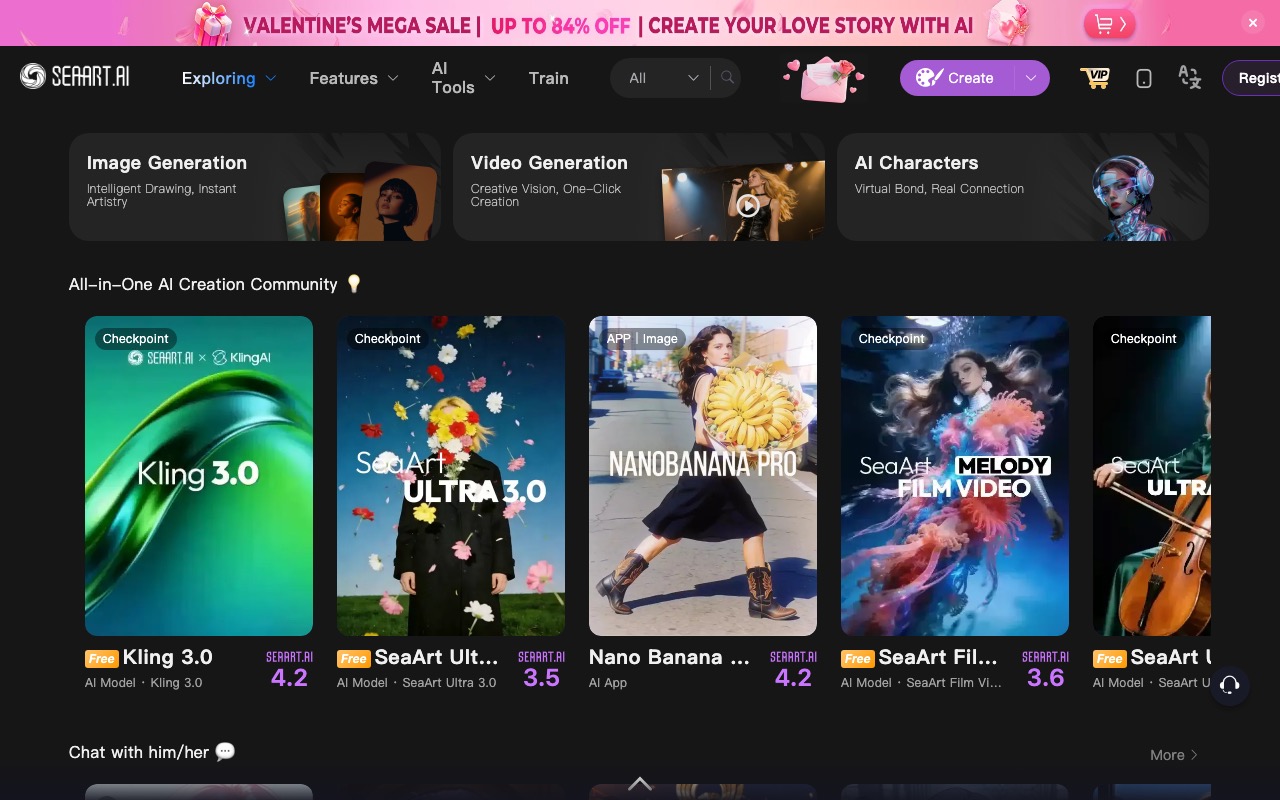Image resolution: width=1280 pixels, height=800 pixels.
Task: Click the mobile app phone icon
Action: point(1144,78)
